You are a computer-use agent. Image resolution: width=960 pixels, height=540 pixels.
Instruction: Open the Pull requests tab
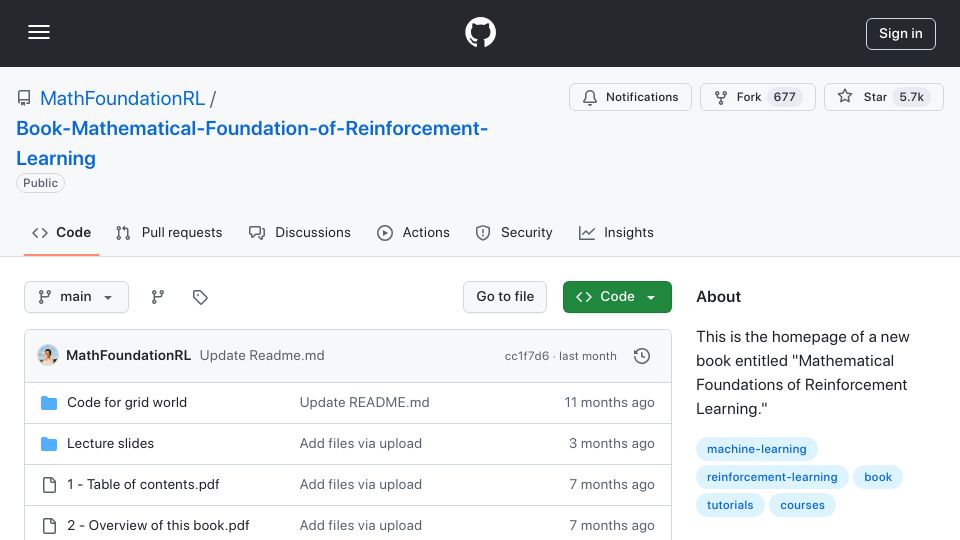point(169,233)
